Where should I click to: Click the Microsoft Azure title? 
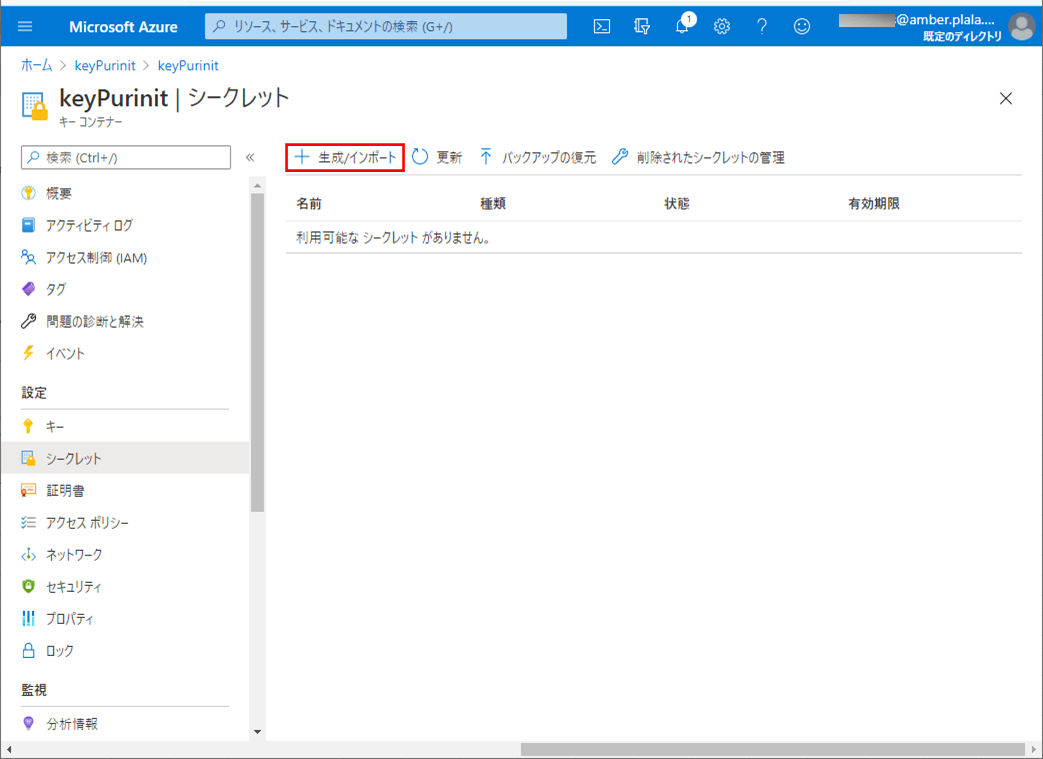pyautogui.click(x=123, y=27)
